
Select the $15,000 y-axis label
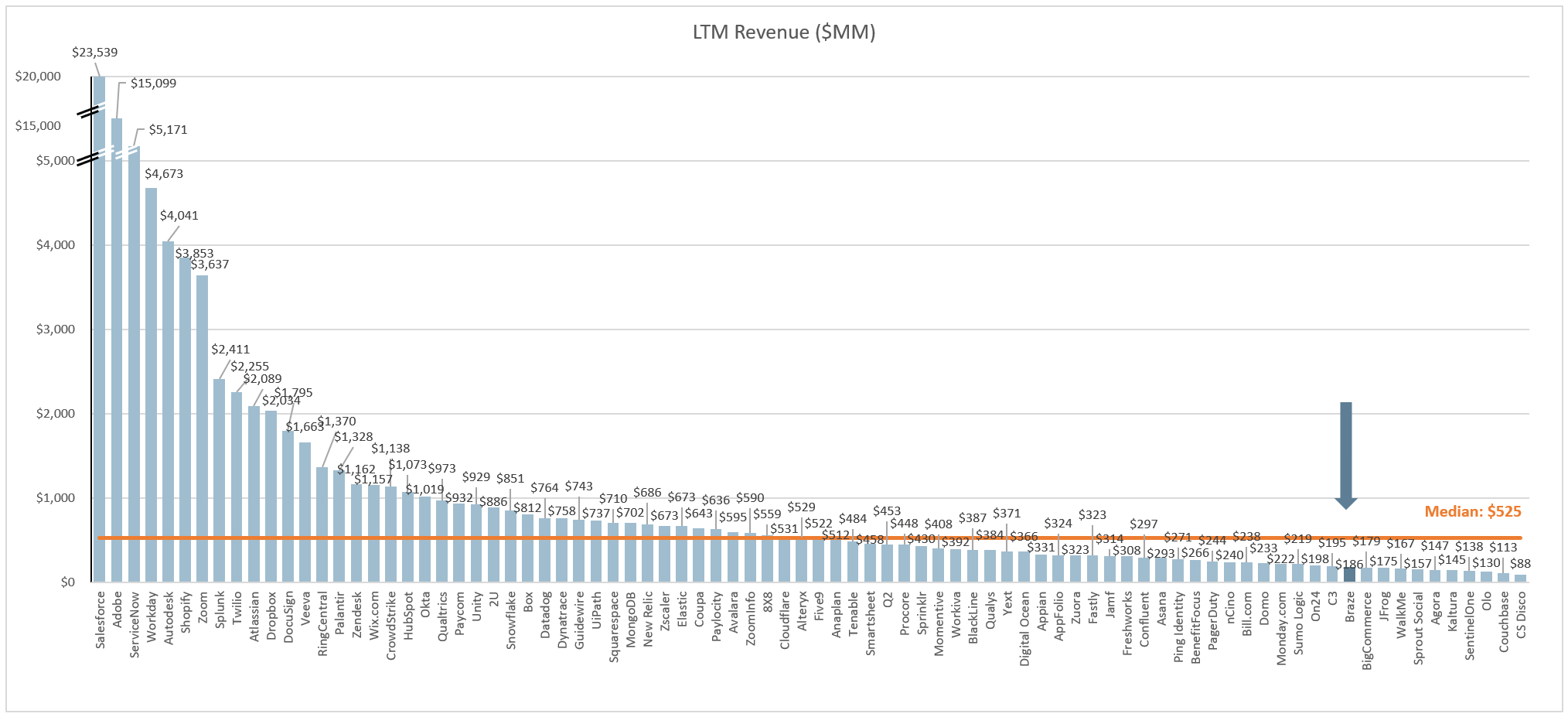38,126
